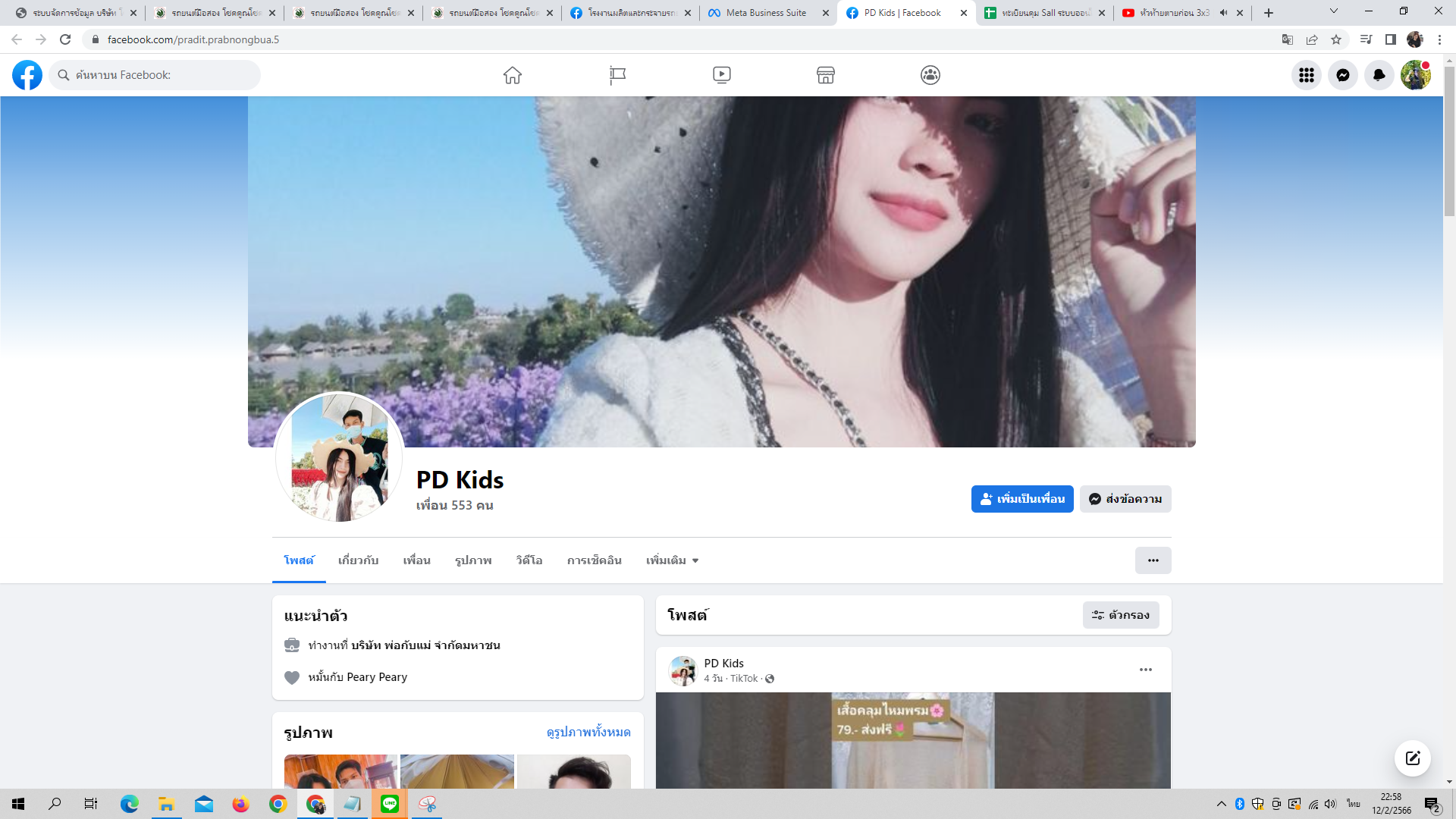This screenshot has width=1456, height=819.
Task: Open the profile three-dot options menu
Action: click(x=1153, y=560)
